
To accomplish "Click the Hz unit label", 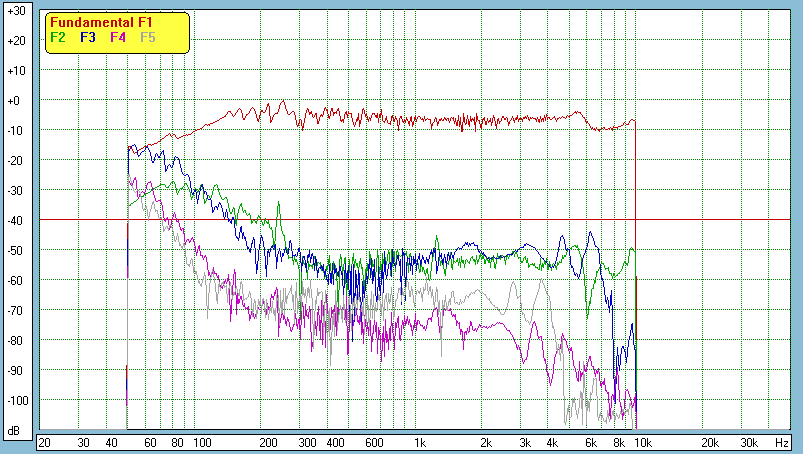I will click(781, 442).
